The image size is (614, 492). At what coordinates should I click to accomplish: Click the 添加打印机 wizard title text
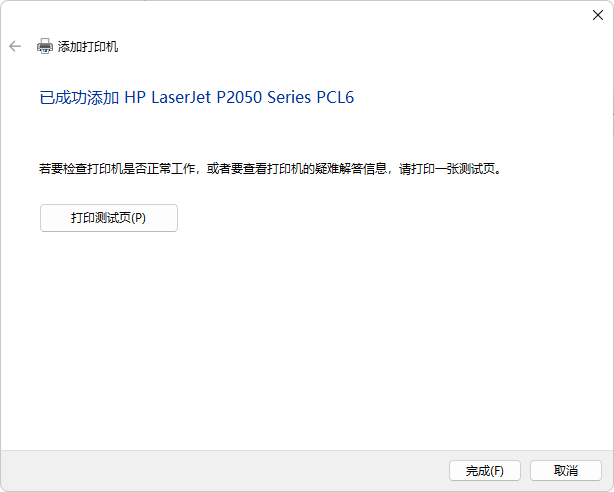pos(88,47)
